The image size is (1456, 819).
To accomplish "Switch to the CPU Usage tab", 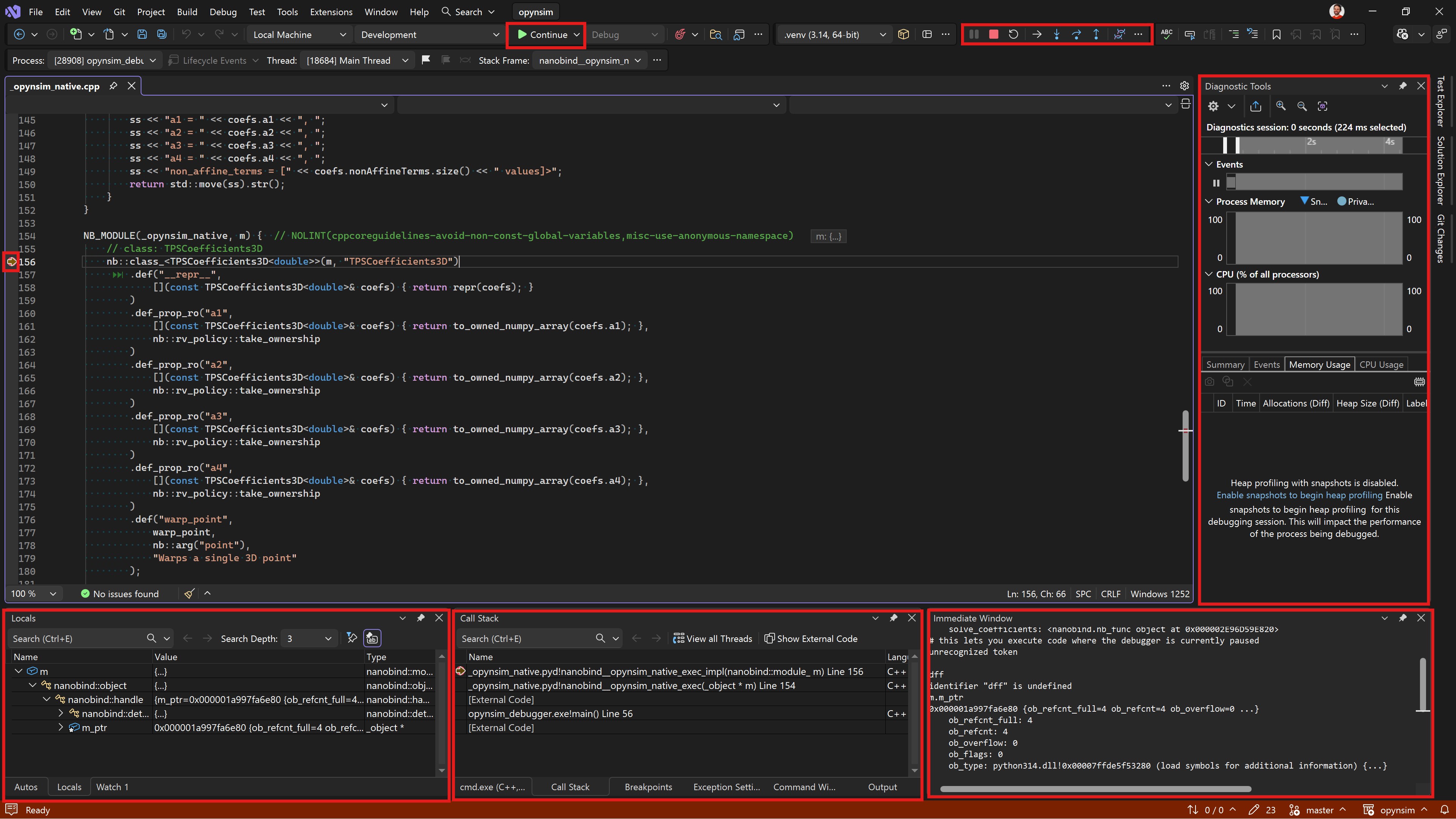I will 1381,364.
